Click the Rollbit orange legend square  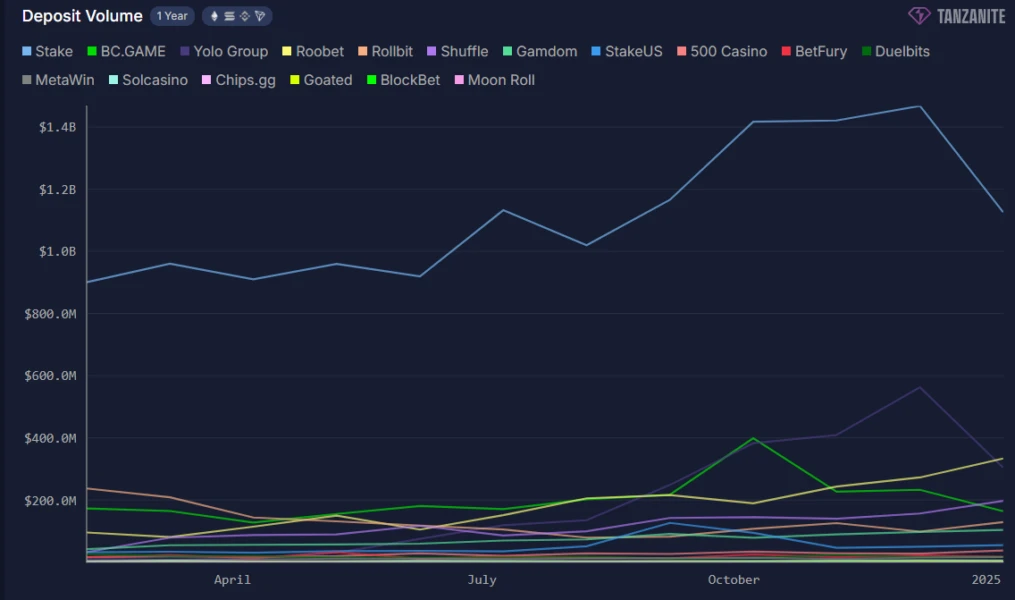(x=362, y=51)
